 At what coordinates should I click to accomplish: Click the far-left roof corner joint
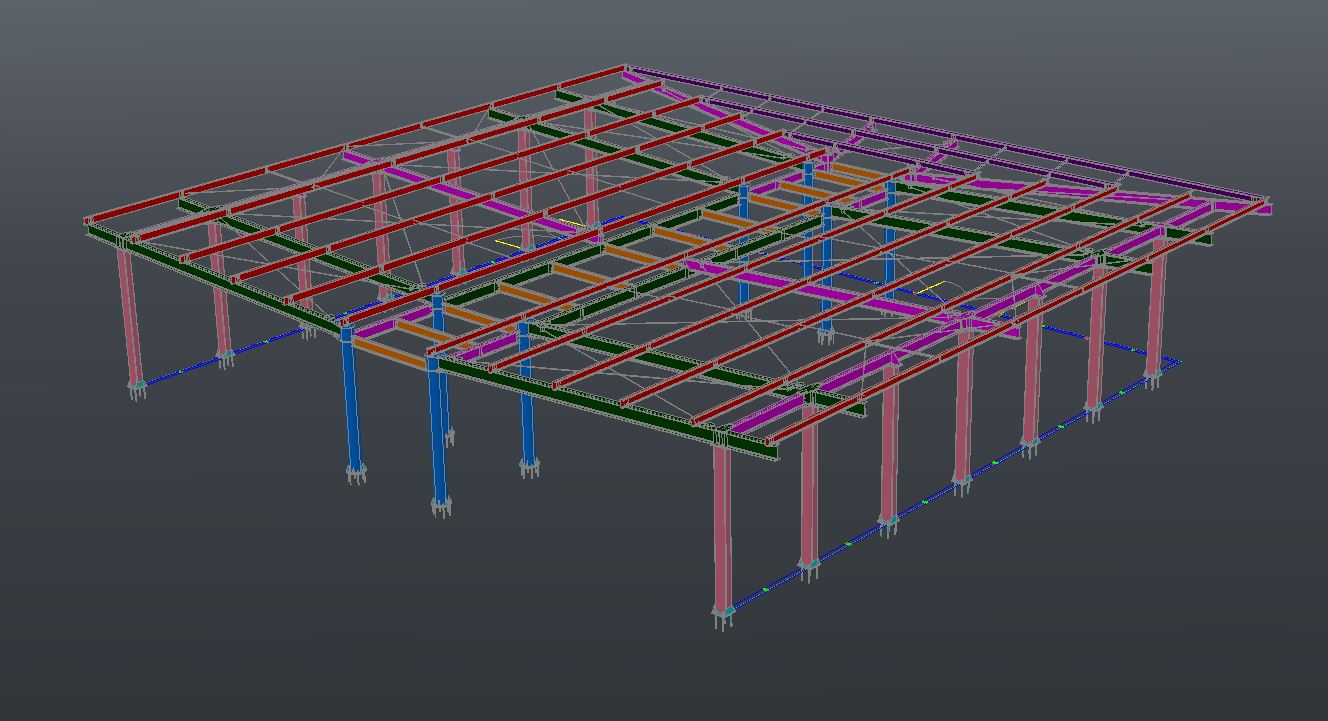88,222
